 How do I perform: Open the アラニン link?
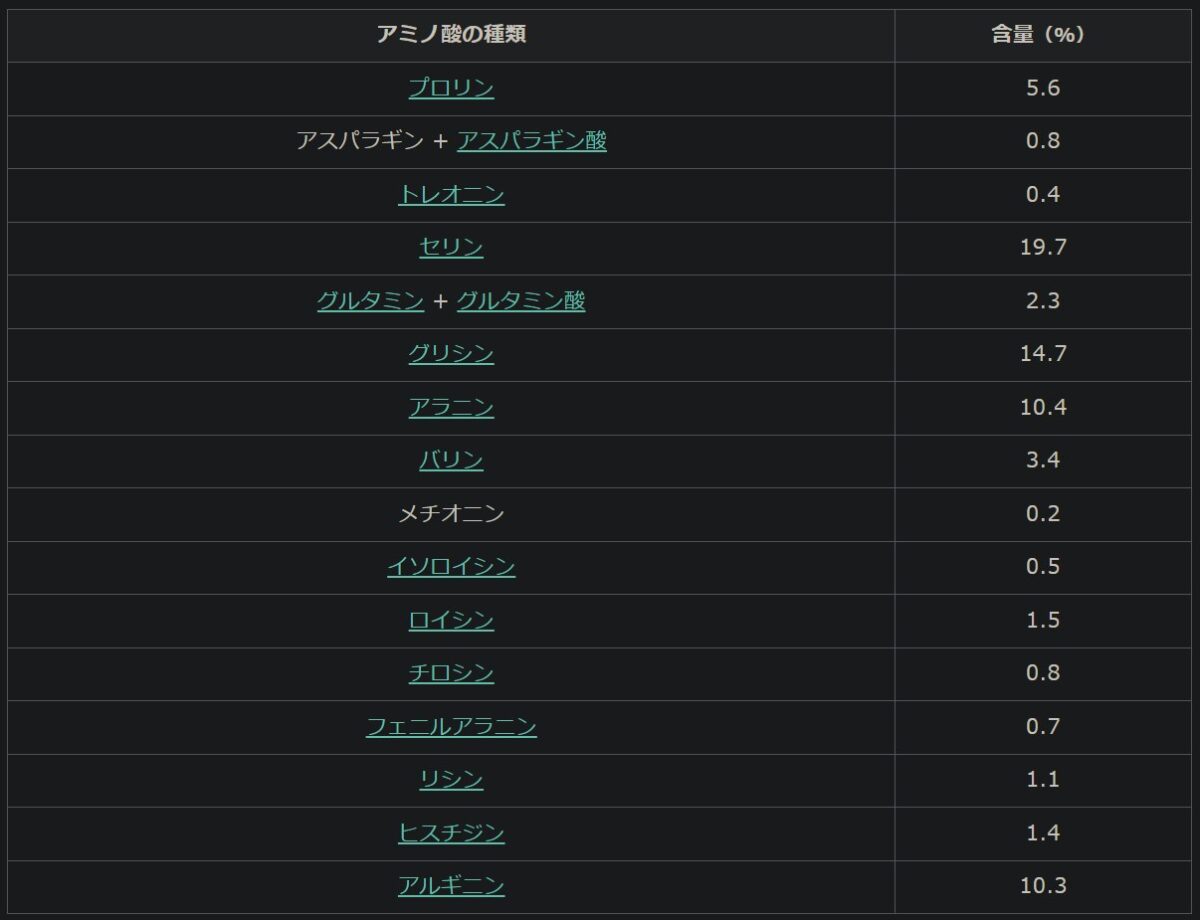click(x=451, y=407)
